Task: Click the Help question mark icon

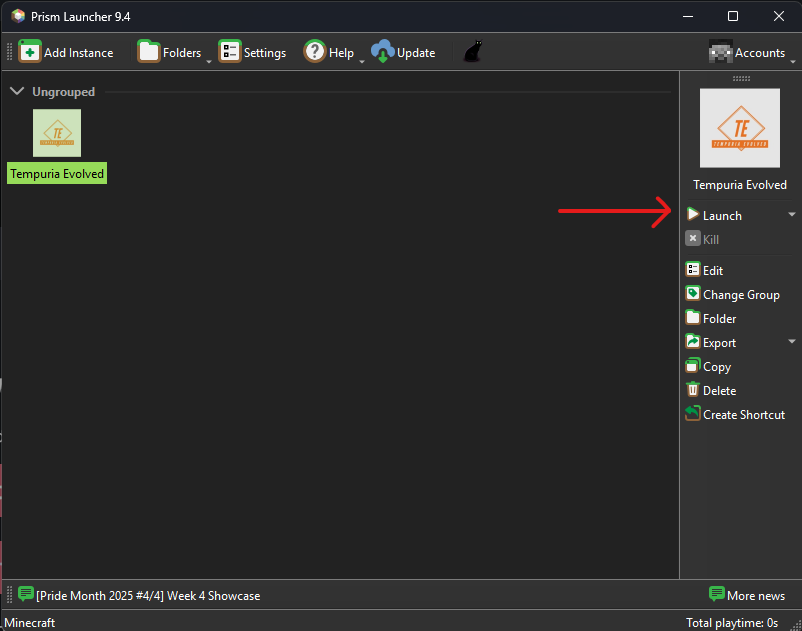Action: pyautogui.click(x=315, y=52)
